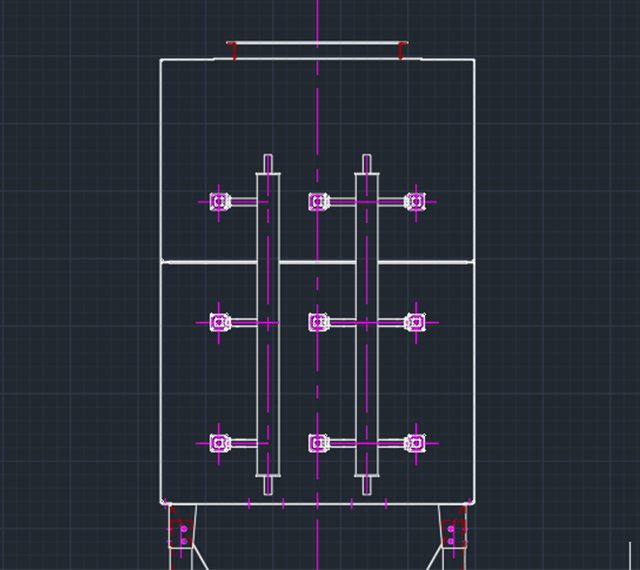The width and height of the screenshot is (640, 570).
Task: Select the top-left nozzle fitting symbol
Action: (x=220, y=202)
